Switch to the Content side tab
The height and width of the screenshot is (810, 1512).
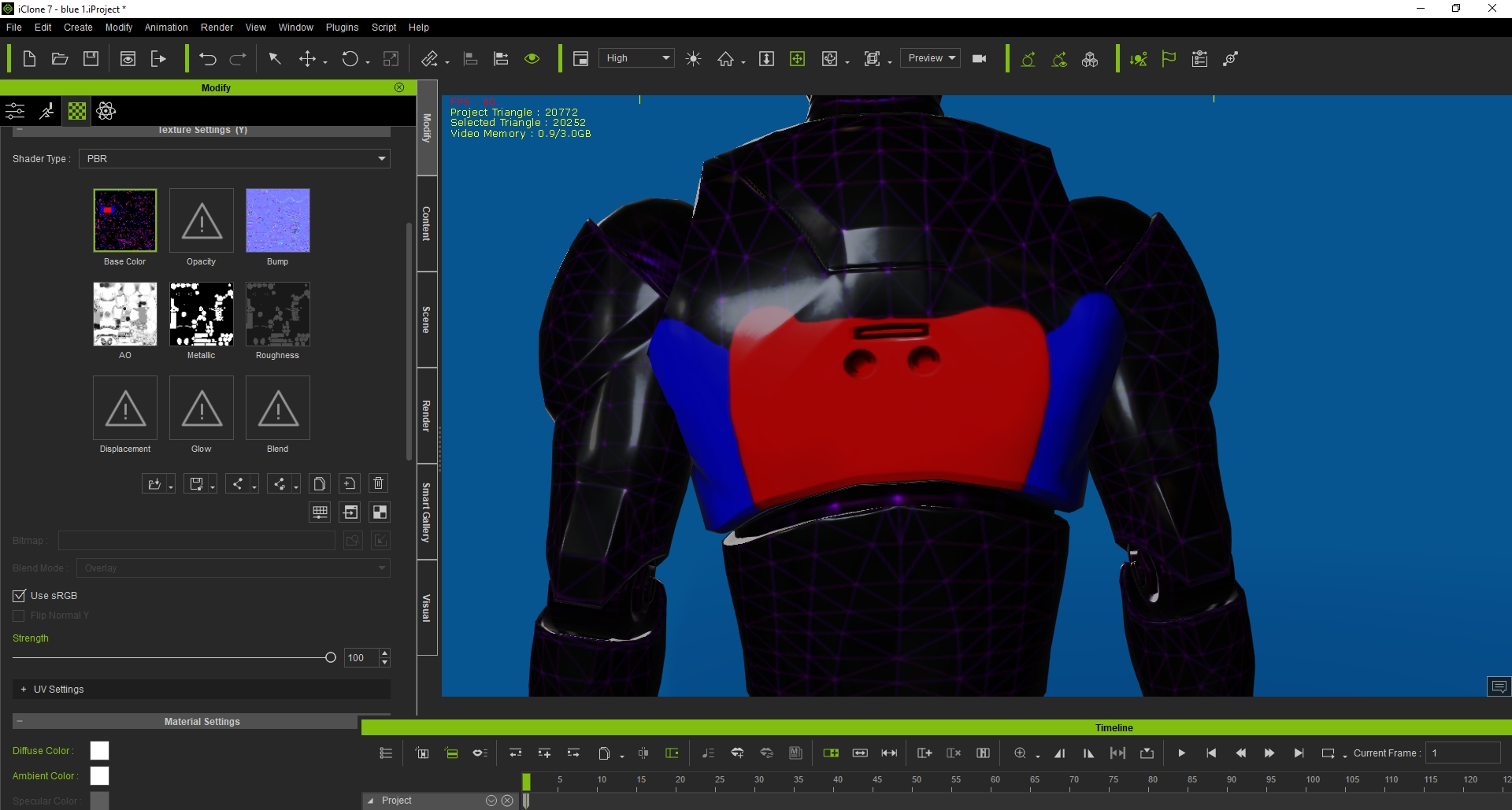coord(427,224)
